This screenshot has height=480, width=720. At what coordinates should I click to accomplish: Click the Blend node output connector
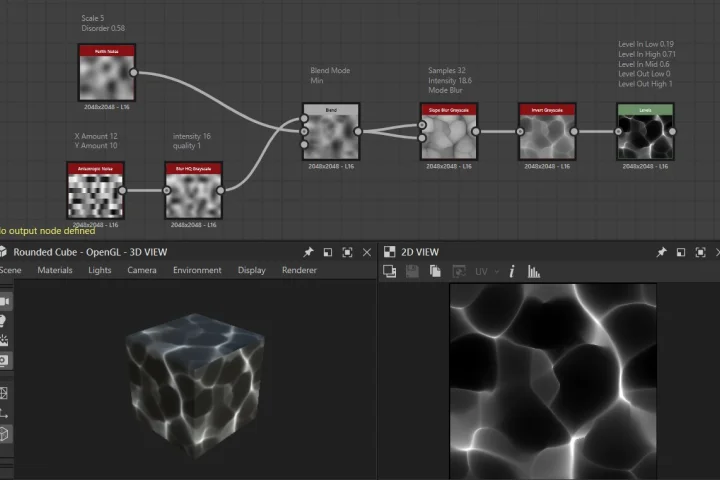tap(358, 132)
